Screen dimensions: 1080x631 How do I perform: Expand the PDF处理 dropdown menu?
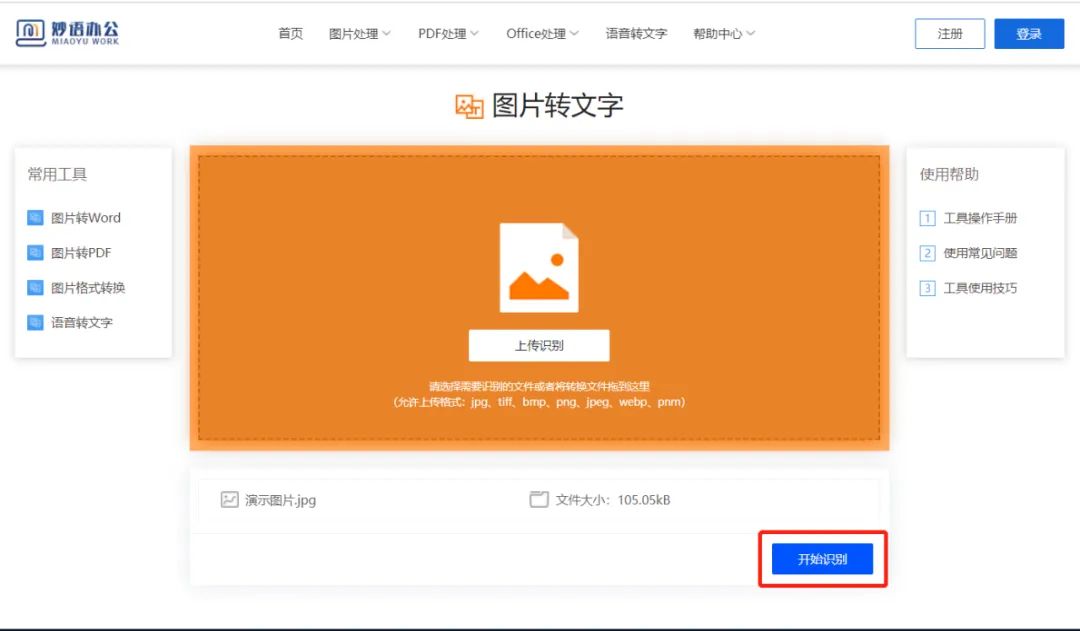(x=442, y=32)
